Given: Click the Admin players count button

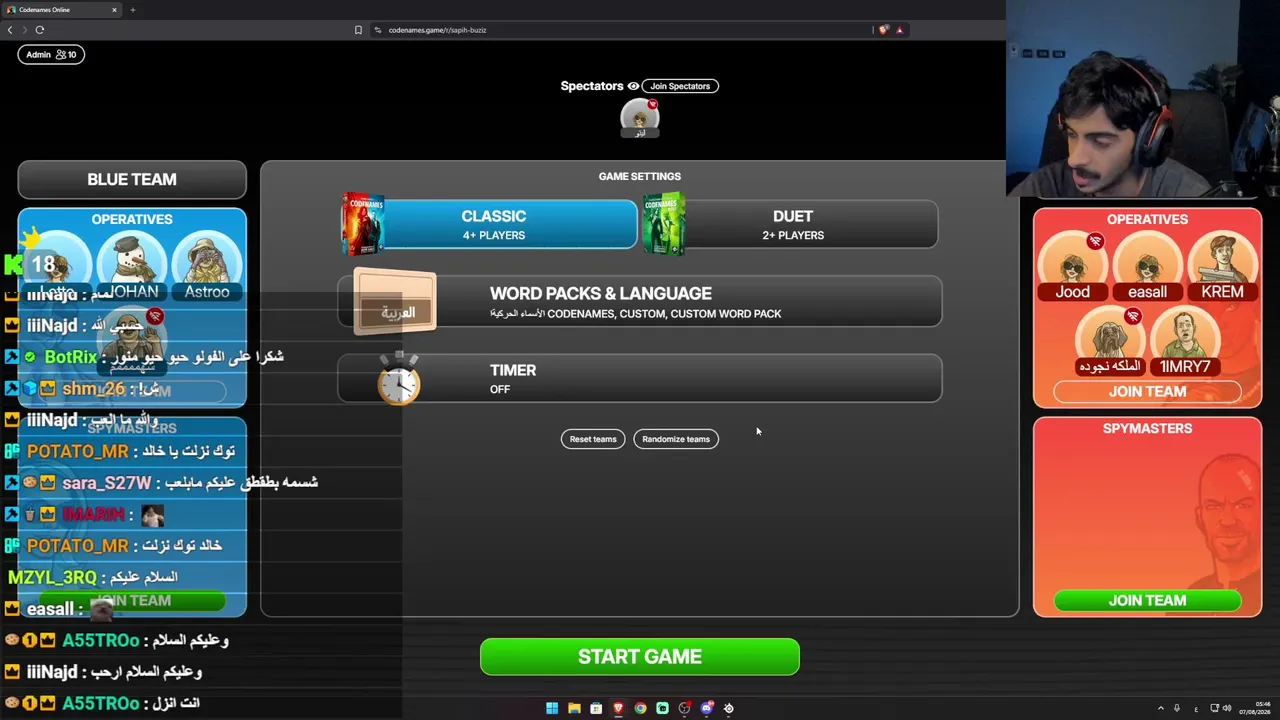Looking at the screenshot, I should (x=51, y=54).
